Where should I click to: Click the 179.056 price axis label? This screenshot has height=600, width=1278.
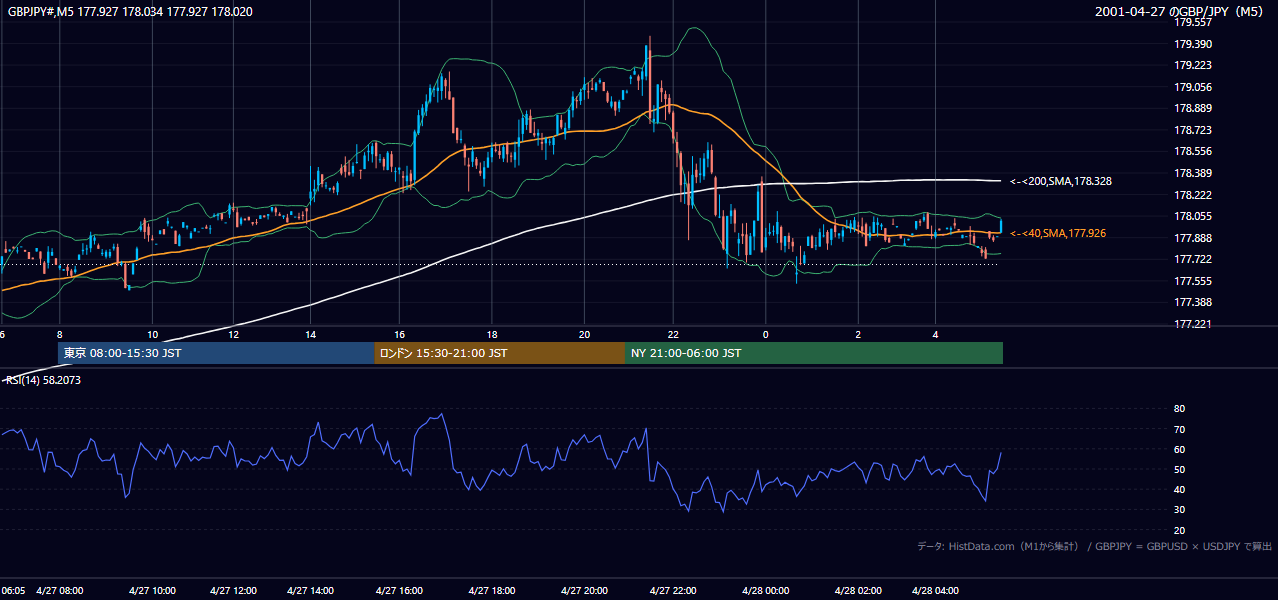1193,87
